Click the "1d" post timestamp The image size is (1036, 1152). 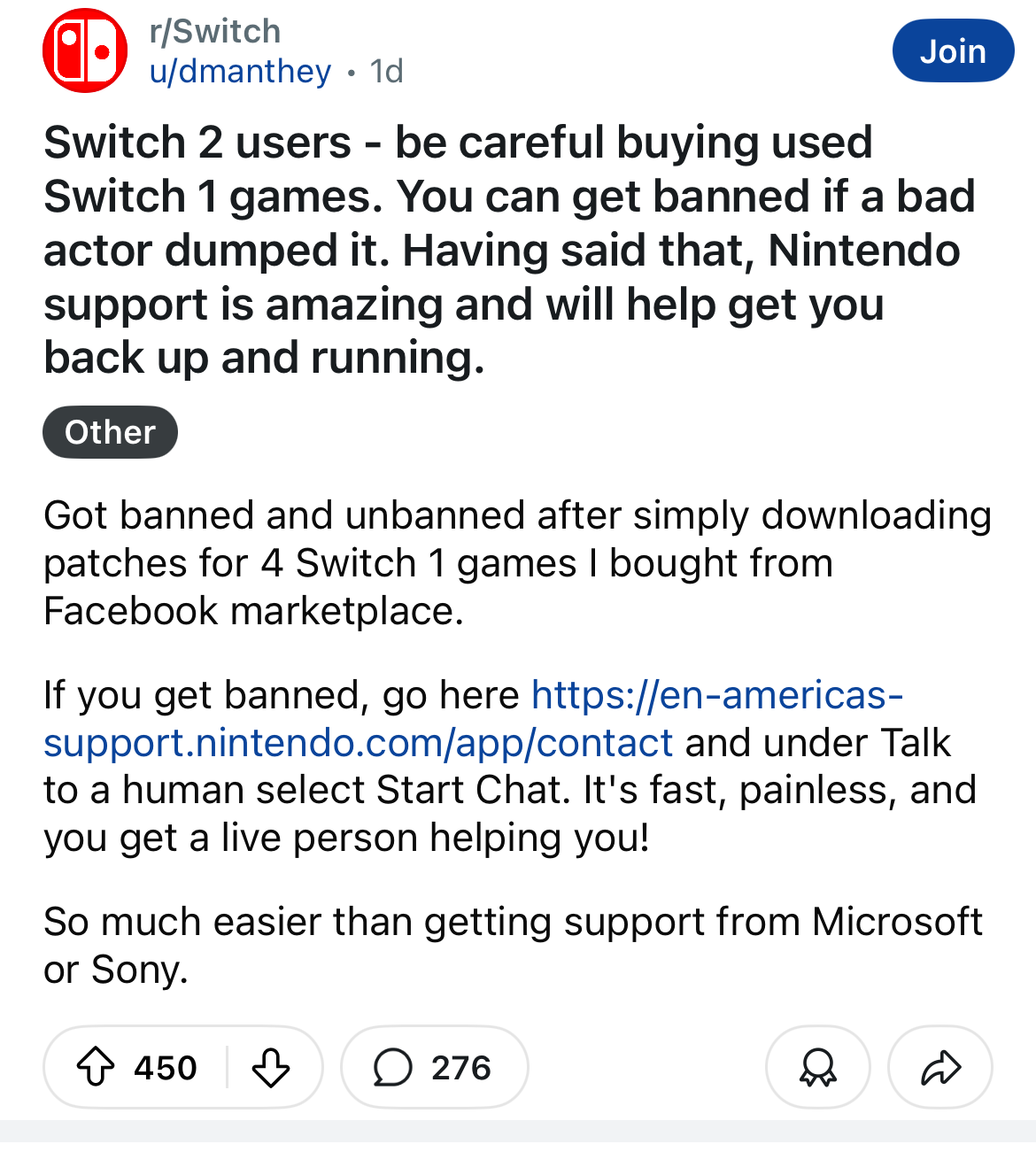coord(387,71)
